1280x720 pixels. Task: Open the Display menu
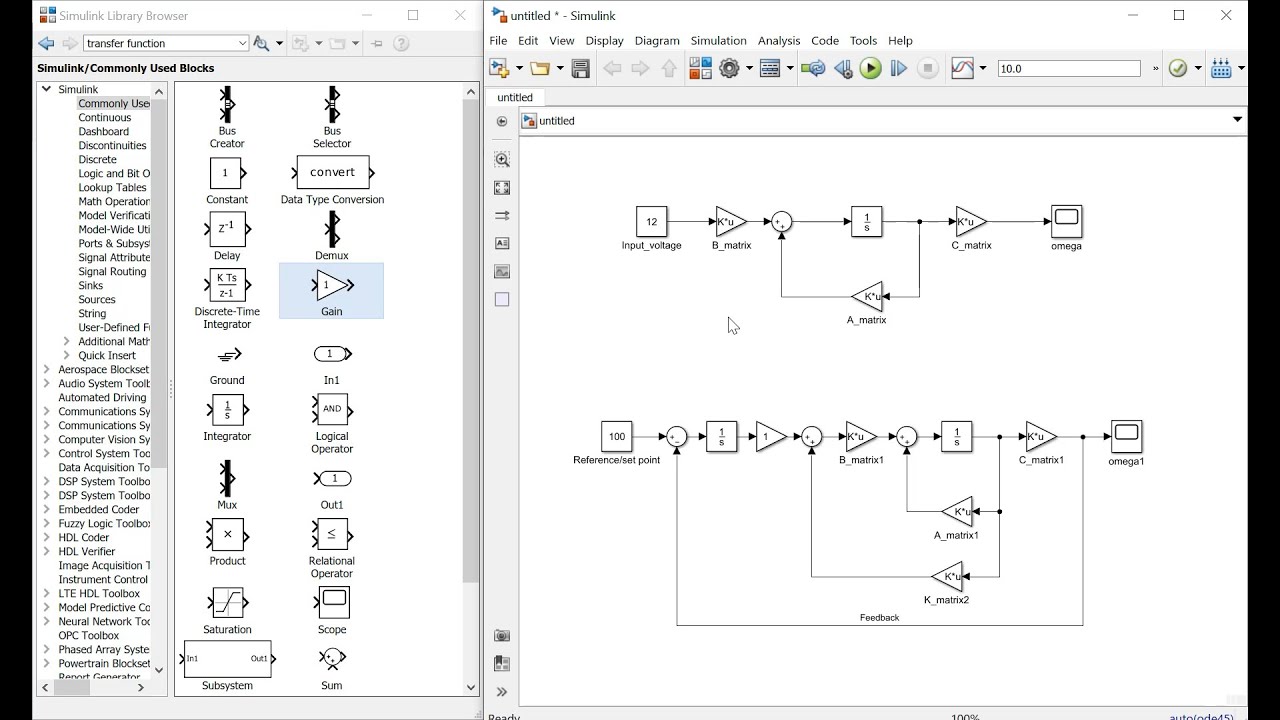[604, 41]
